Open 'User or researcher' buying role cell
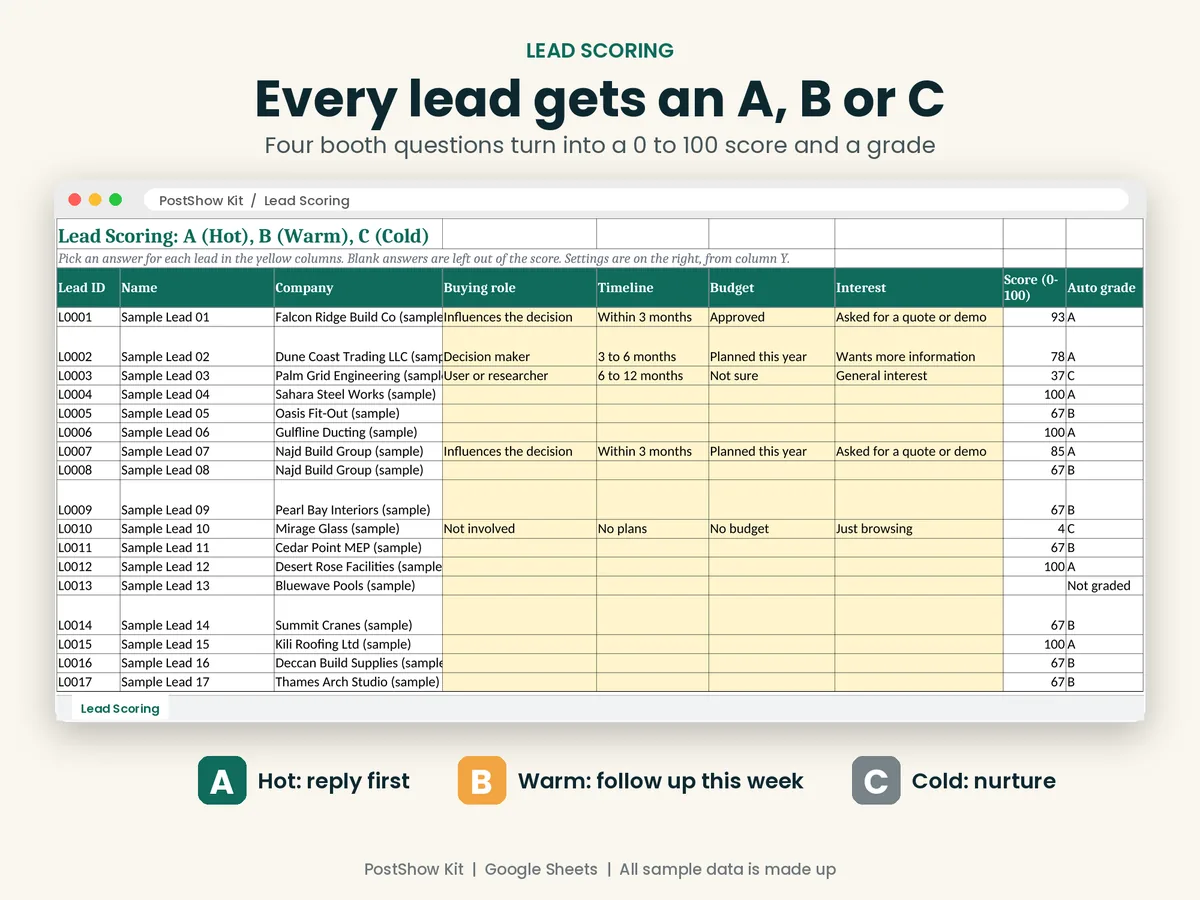Image resolution: width=1200 pixels, height=900 pixels. click(519, 376)
